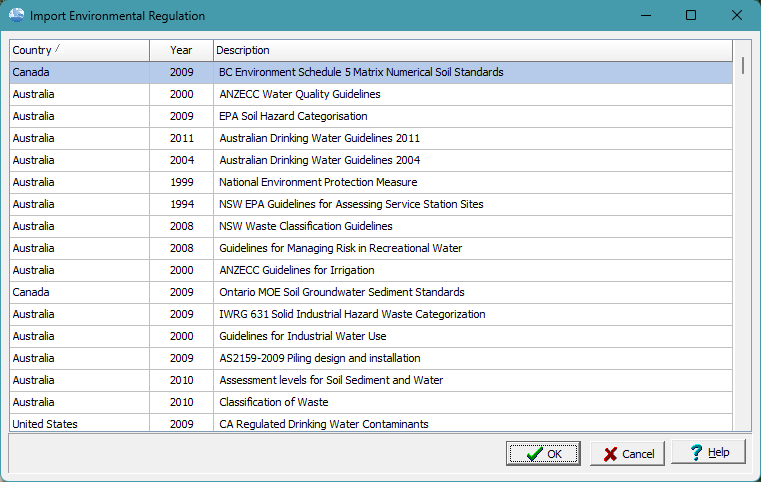Close the Import Environmental Regulation dialog

point(737,15)
